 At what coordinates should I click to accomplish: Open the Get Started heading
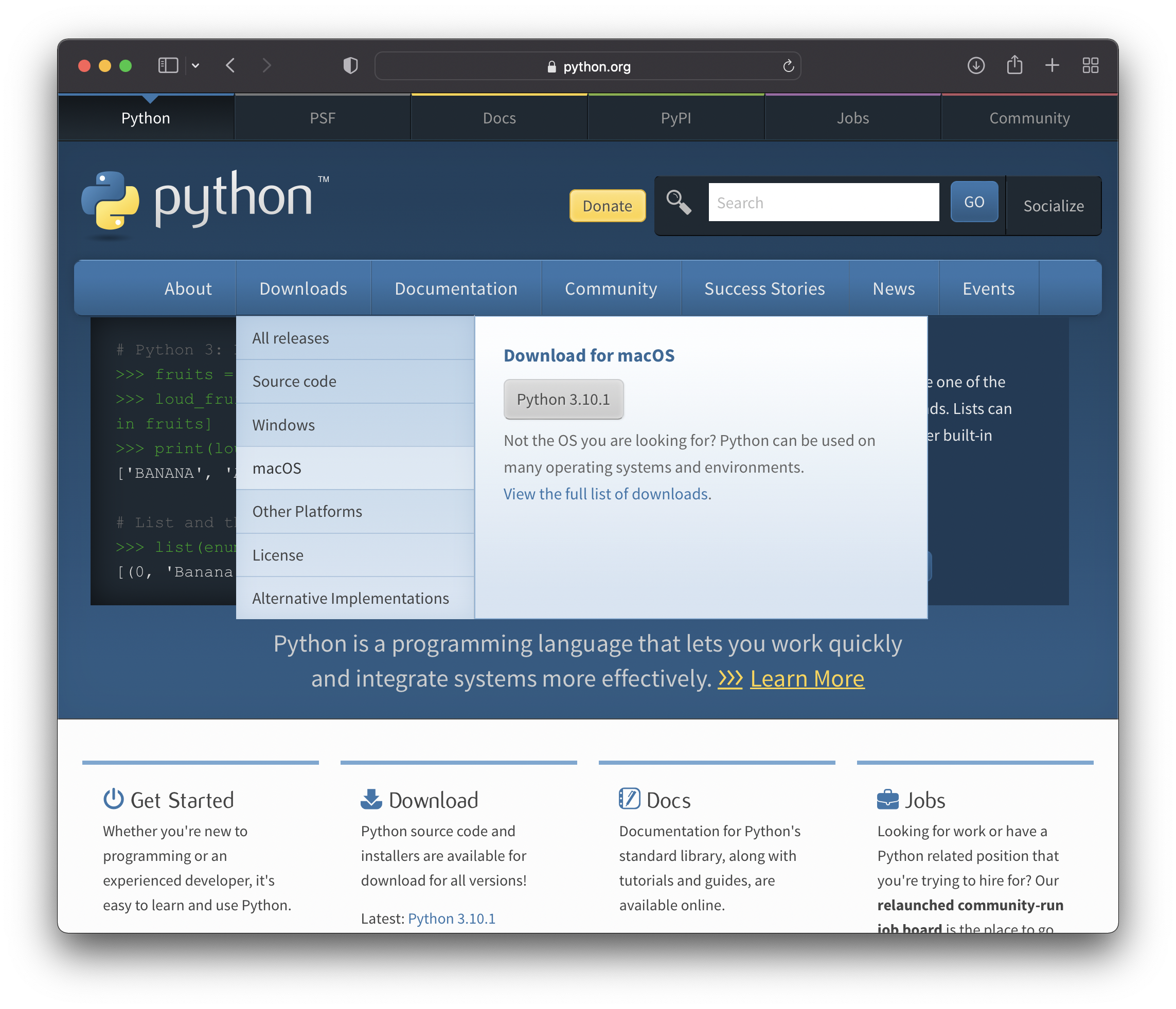[182, 800]
